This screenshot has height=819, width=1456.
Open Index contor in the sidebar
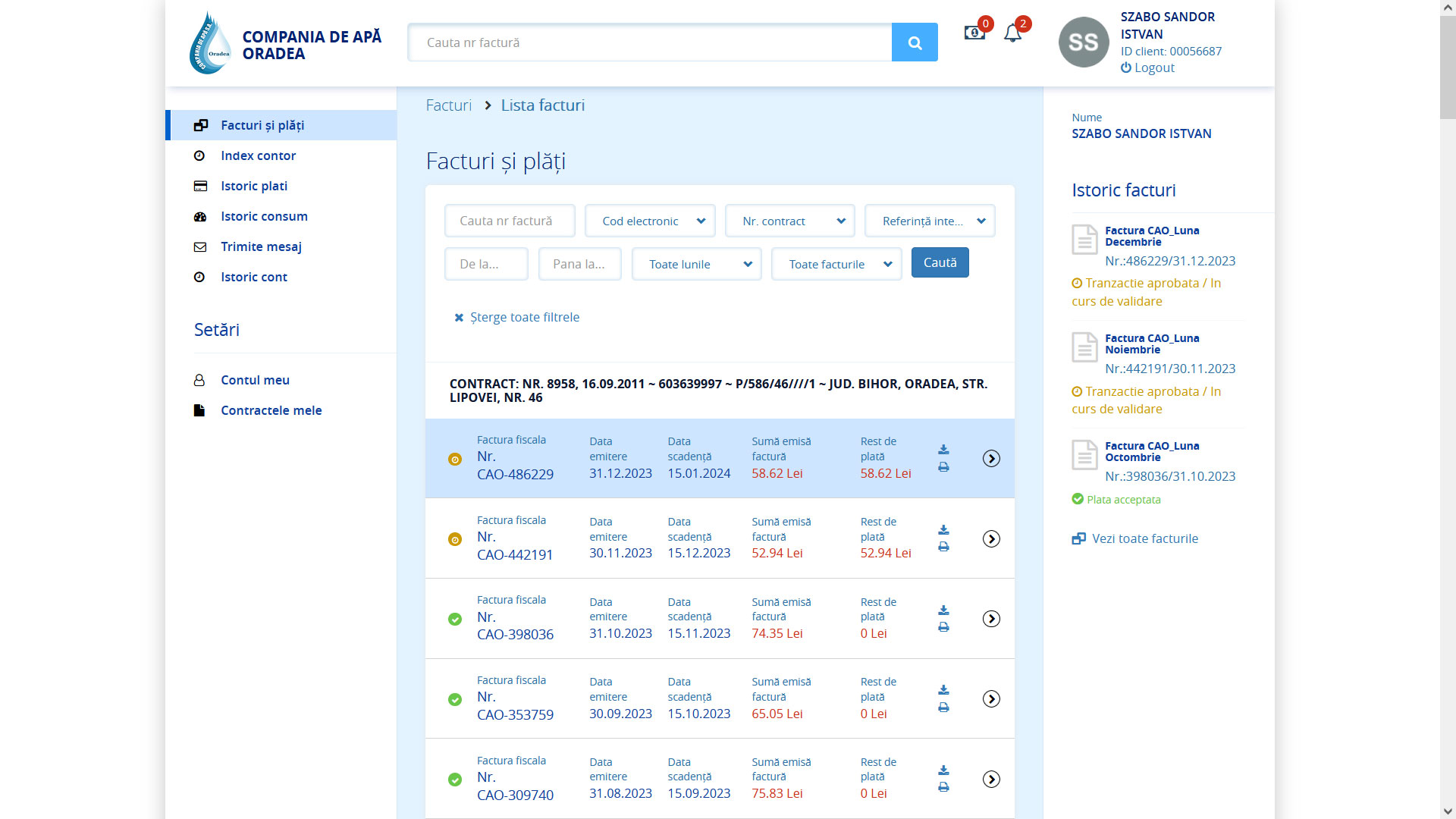pos(258,155)
